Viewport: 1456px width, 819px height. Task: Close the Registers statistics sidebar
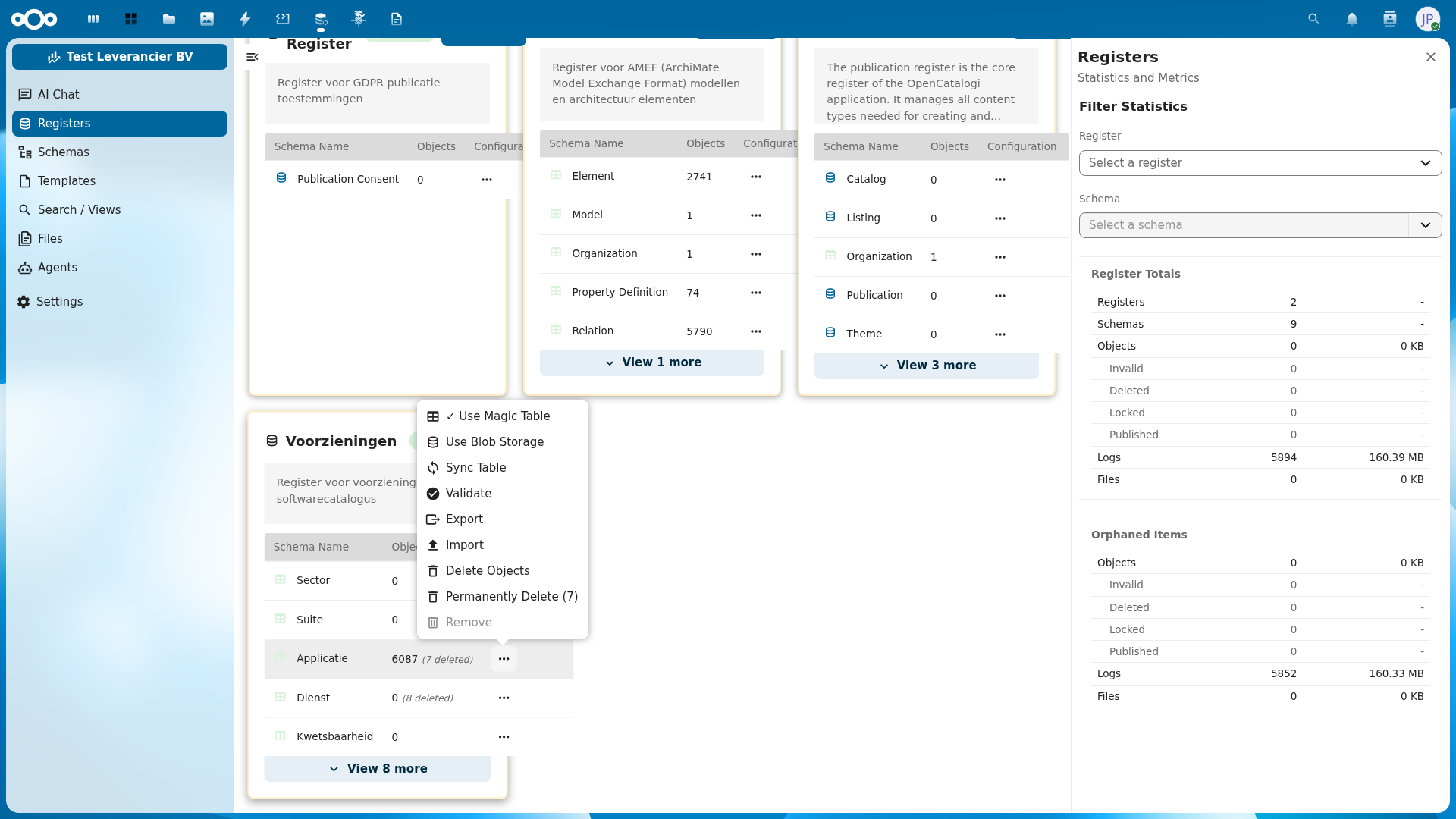pos(1430,57)
